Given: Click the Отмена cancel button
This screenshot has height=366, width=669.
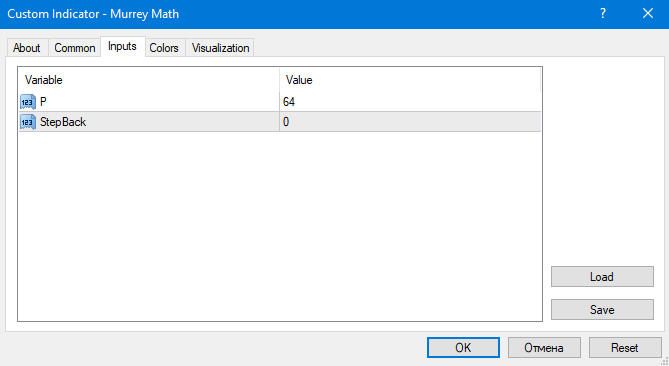Looking at the screenshot, I should (544, 348).
